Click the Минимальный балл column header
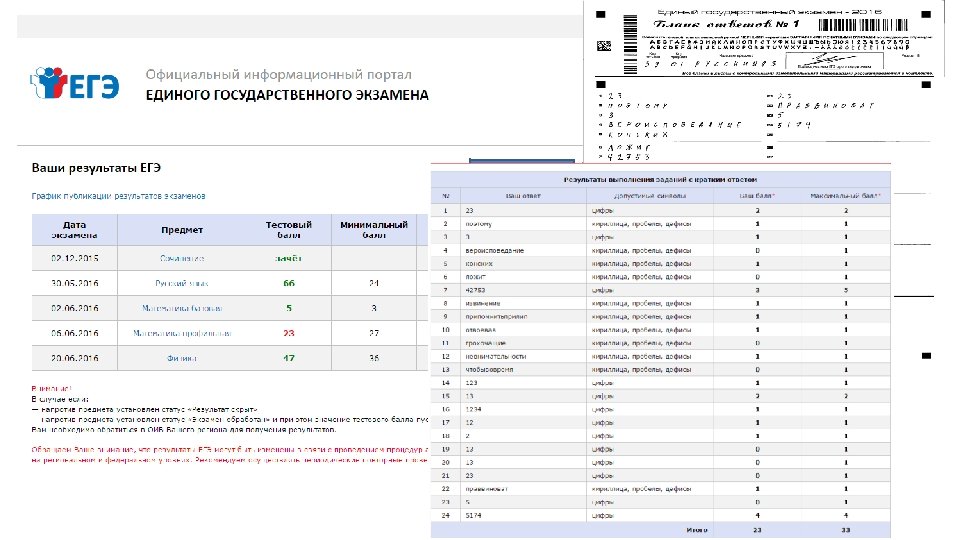The image size is (960, 540). 374,230
